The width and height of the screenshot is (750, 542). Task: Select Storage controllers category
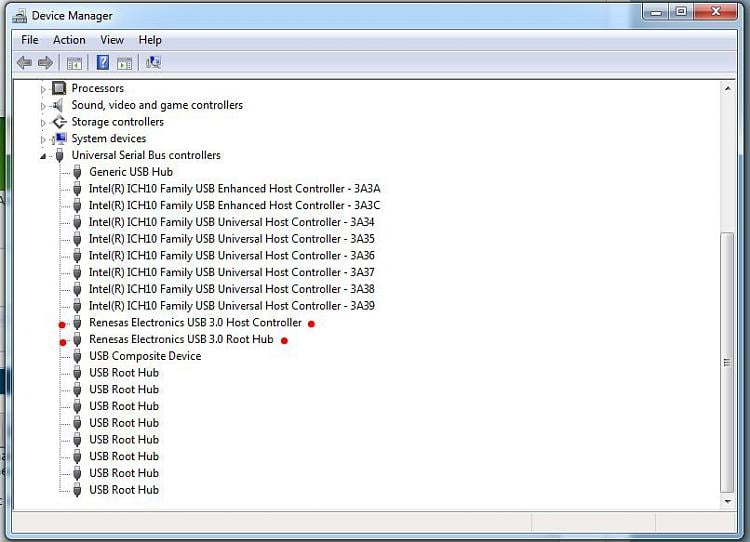pyautogui.click(x=118, y=122)
